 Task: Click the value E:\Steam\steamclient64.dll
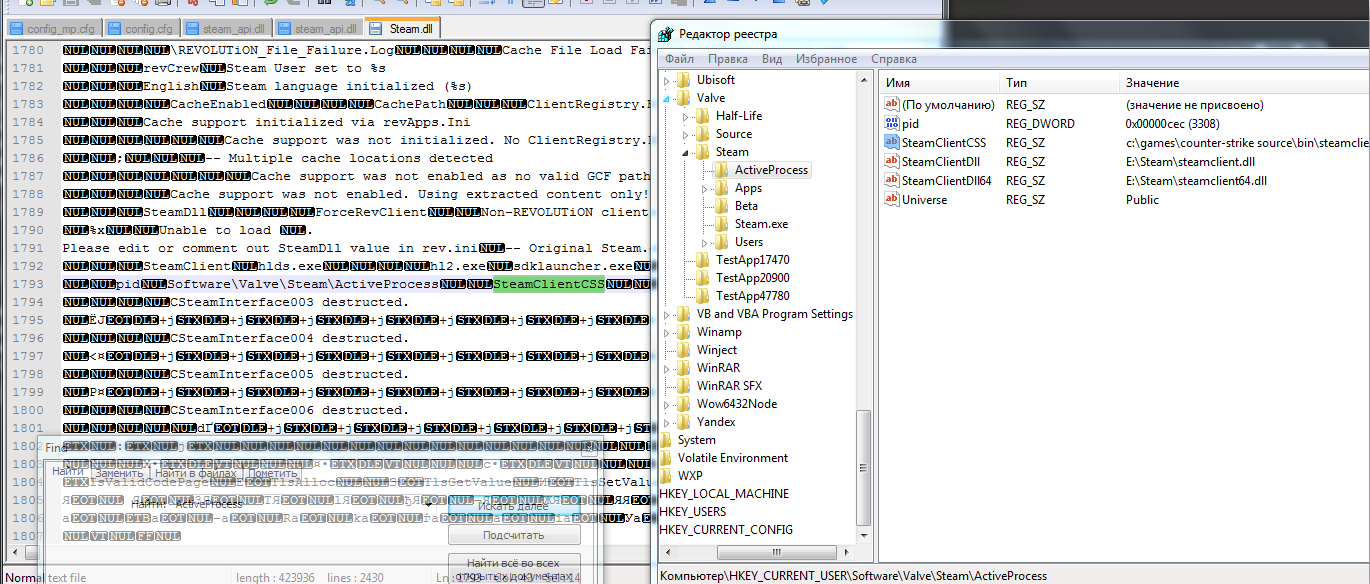tap(1196, 181)
